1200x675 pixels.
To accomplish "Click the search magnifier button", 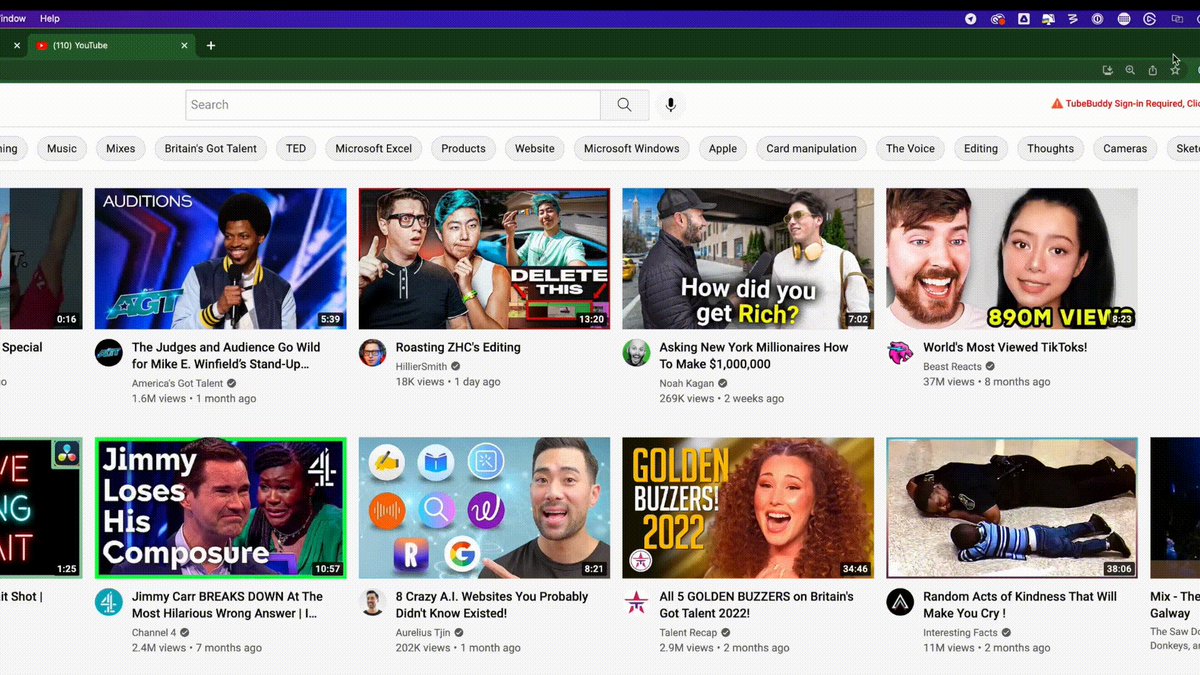I will (x=624, y=105).
